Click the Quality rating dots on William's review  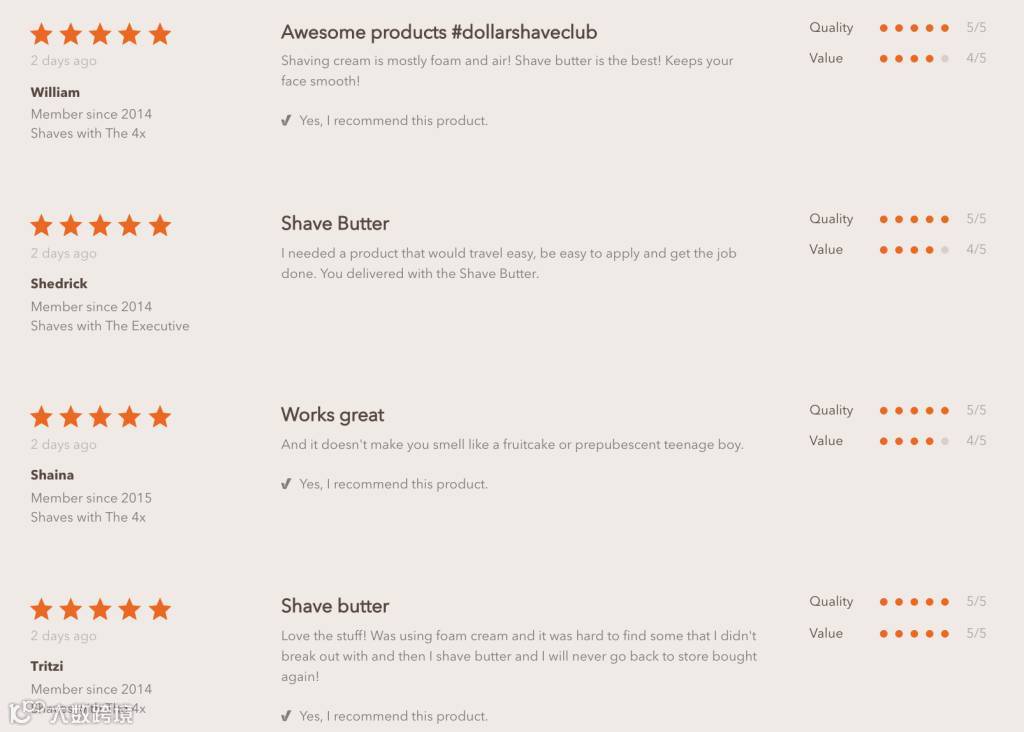[x=914, y=28]
